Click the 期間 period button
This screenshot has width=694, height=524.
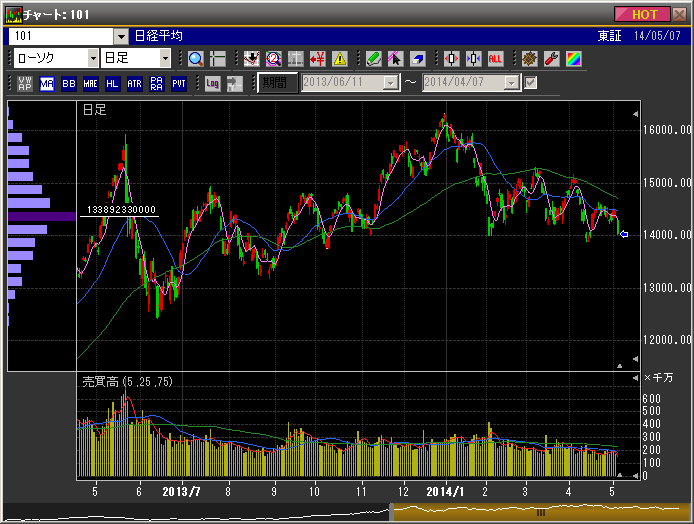pyautogui.click(x=277, y=83)
